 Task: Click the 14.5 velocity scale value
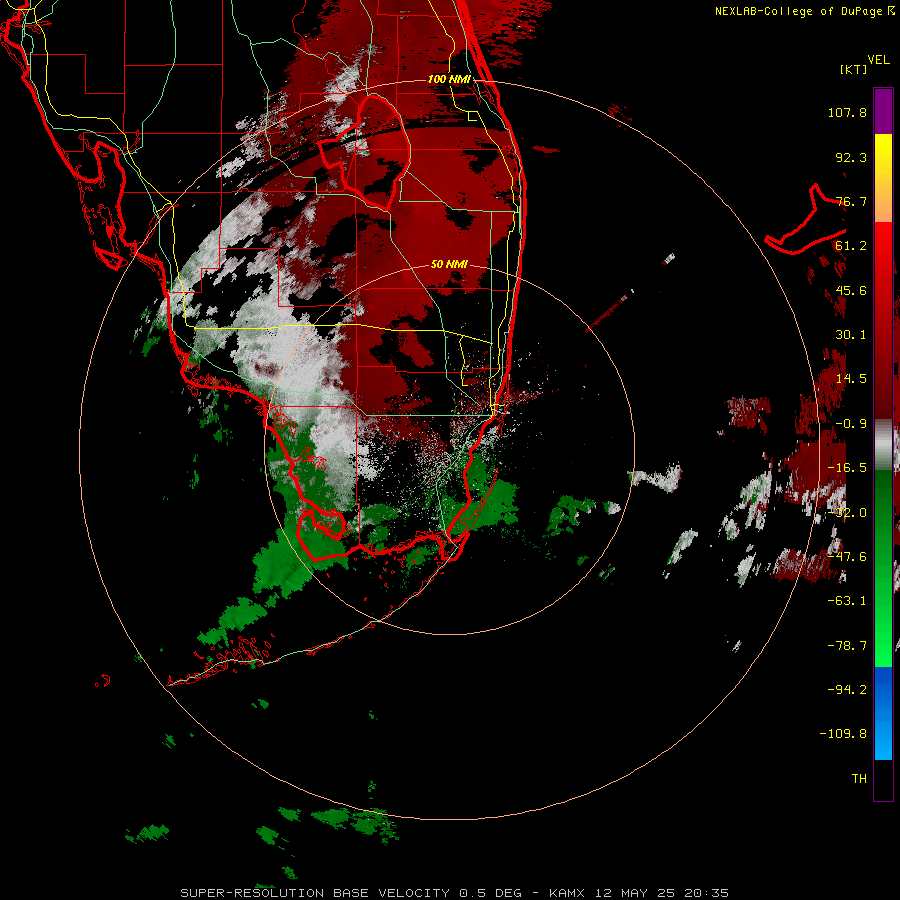click(851, 379)
